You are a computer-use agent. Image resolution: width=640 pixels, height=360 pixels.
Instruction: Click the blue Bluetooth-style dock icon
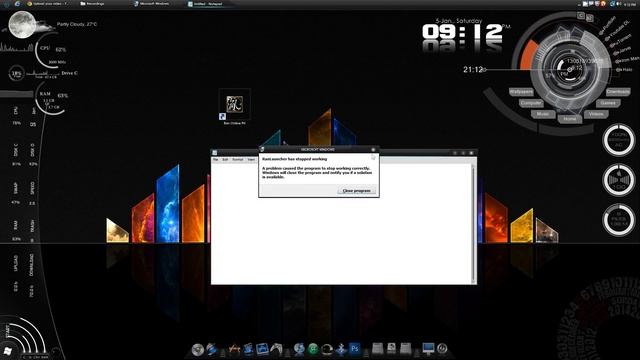click(341, 349)
